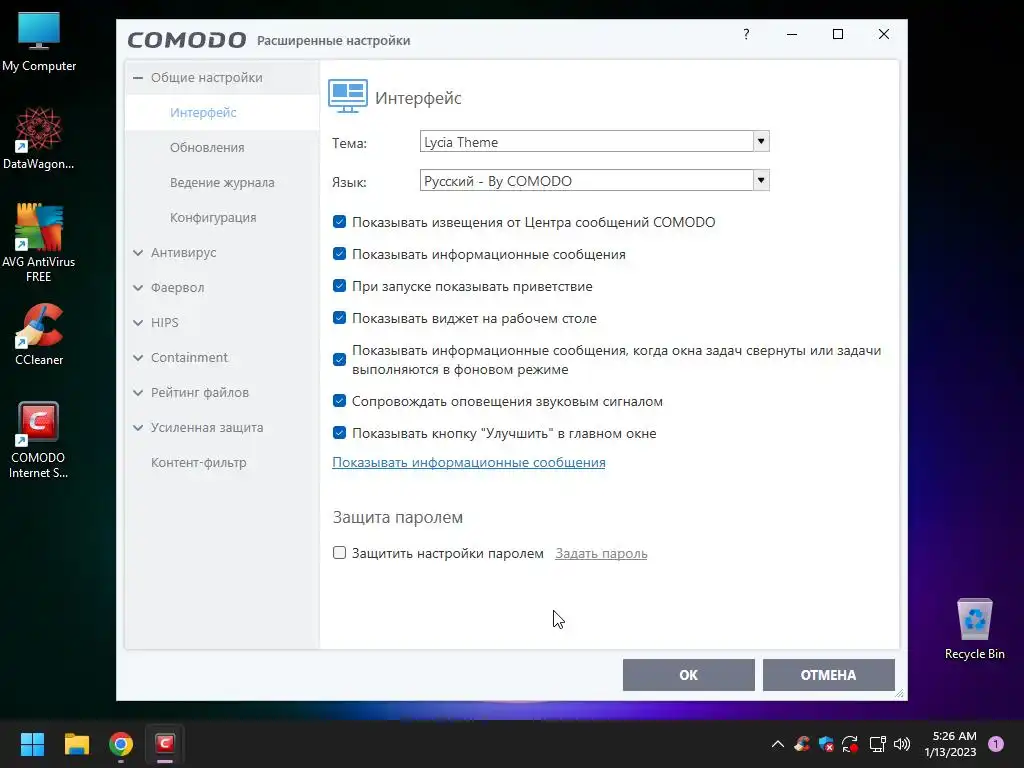
Task: Maximize the COMODO settings window
Action: click(838, 34)
